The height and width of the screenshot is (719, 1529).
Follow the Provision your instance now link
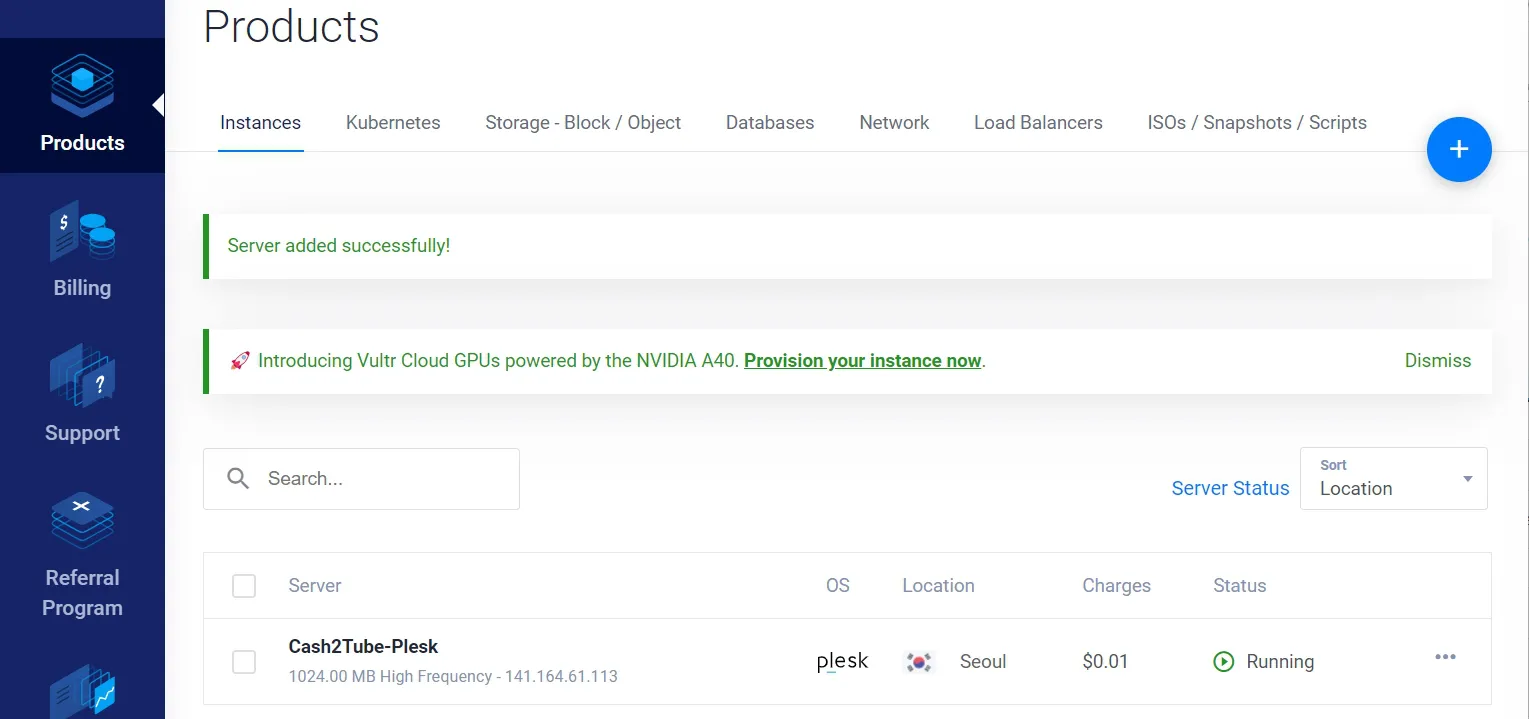click(862, 361)
